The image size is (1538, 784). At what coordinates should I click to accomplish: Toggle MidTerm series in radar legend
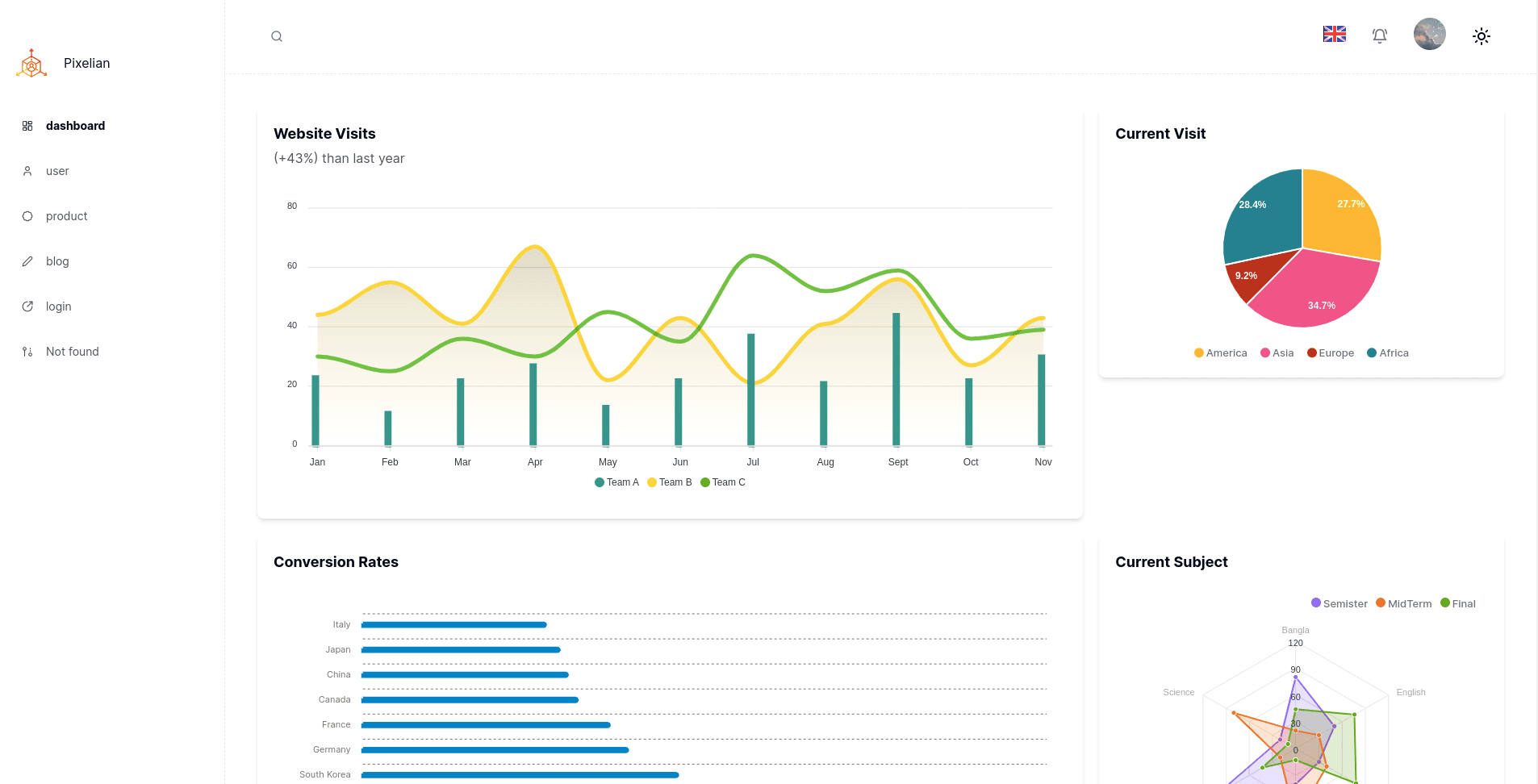(1404, 603)
